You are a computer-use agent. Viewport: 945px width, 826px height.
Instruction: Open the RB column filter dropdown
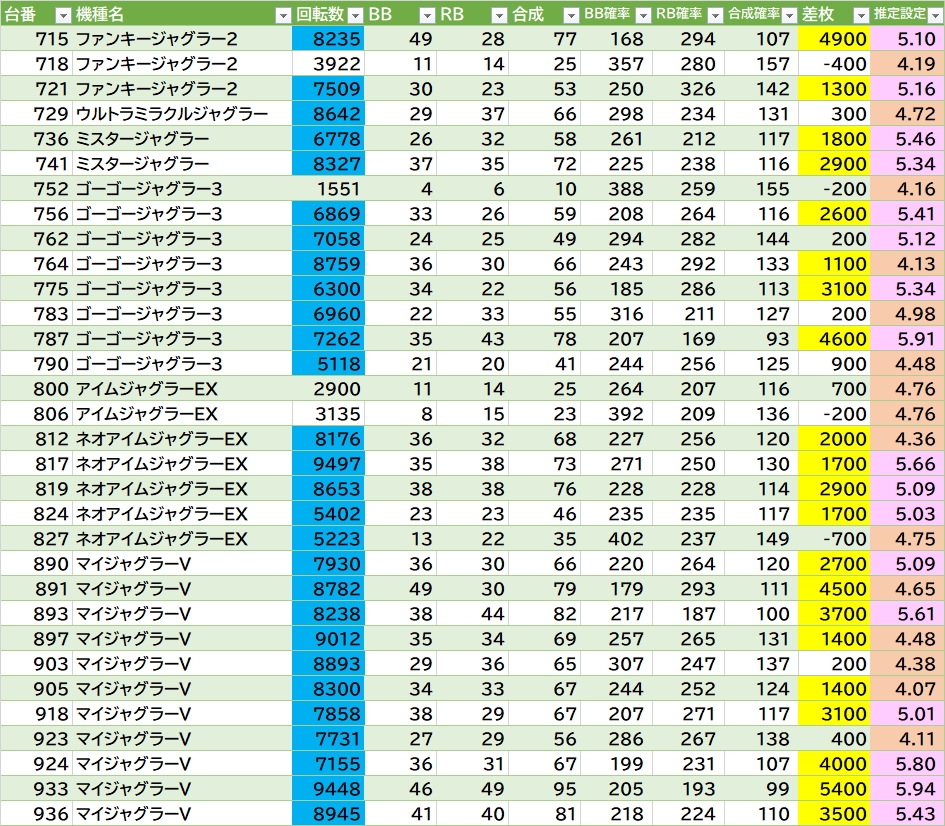[499, 15]
